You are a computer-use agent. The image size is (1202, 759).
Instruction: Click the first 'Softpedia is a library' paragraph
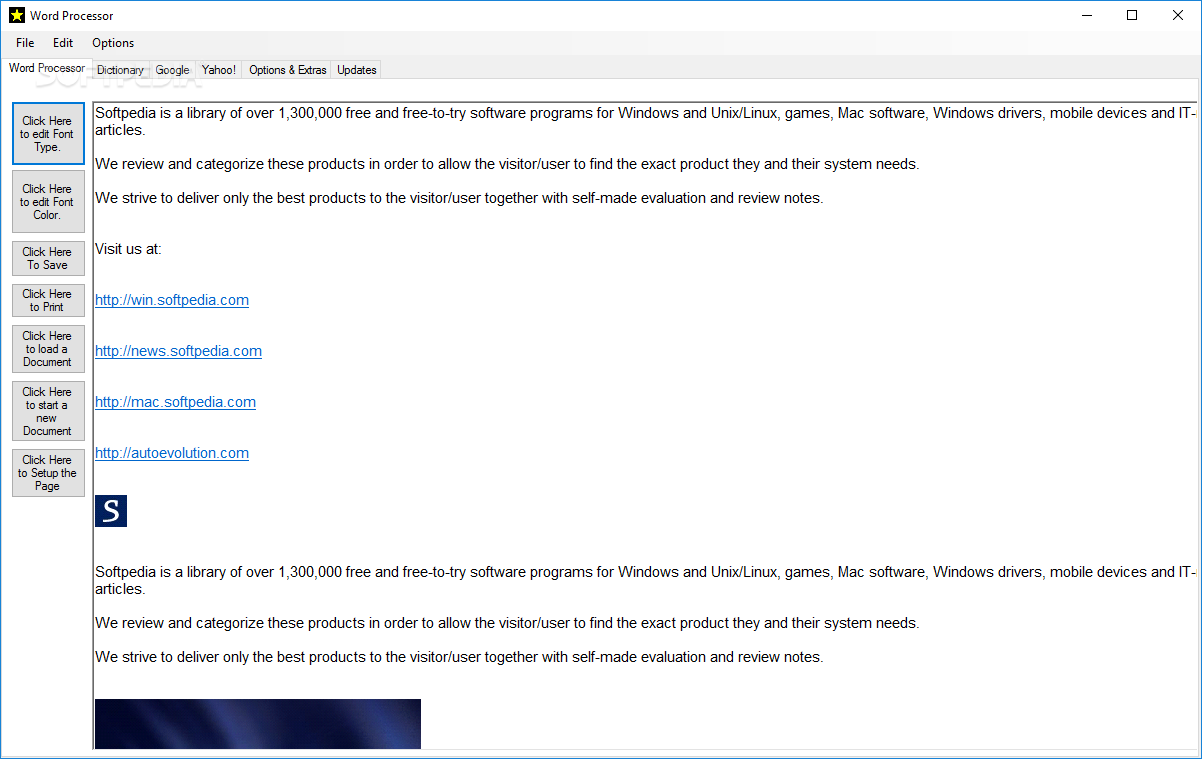click(645, 121)
